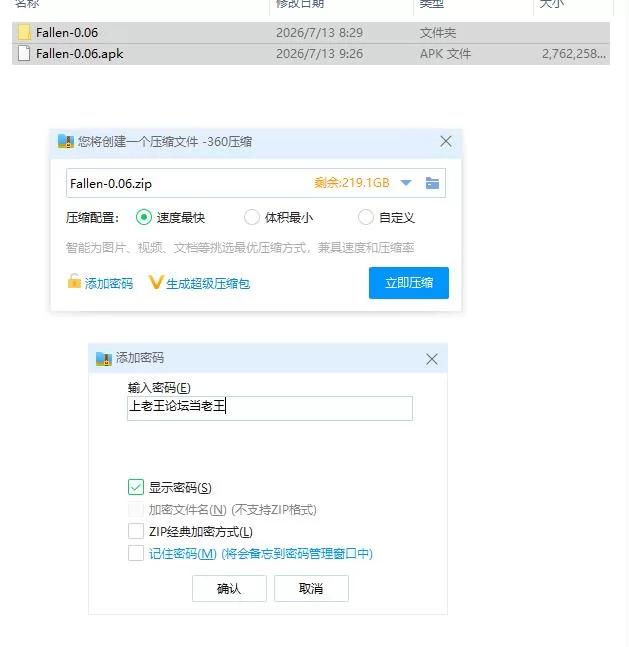Image resolution: width=629 pixels, height=647 pixels.
Task: Select the date cell 2026/7/13 8:29
Action: pyautogui.click(x=319, y=33)
